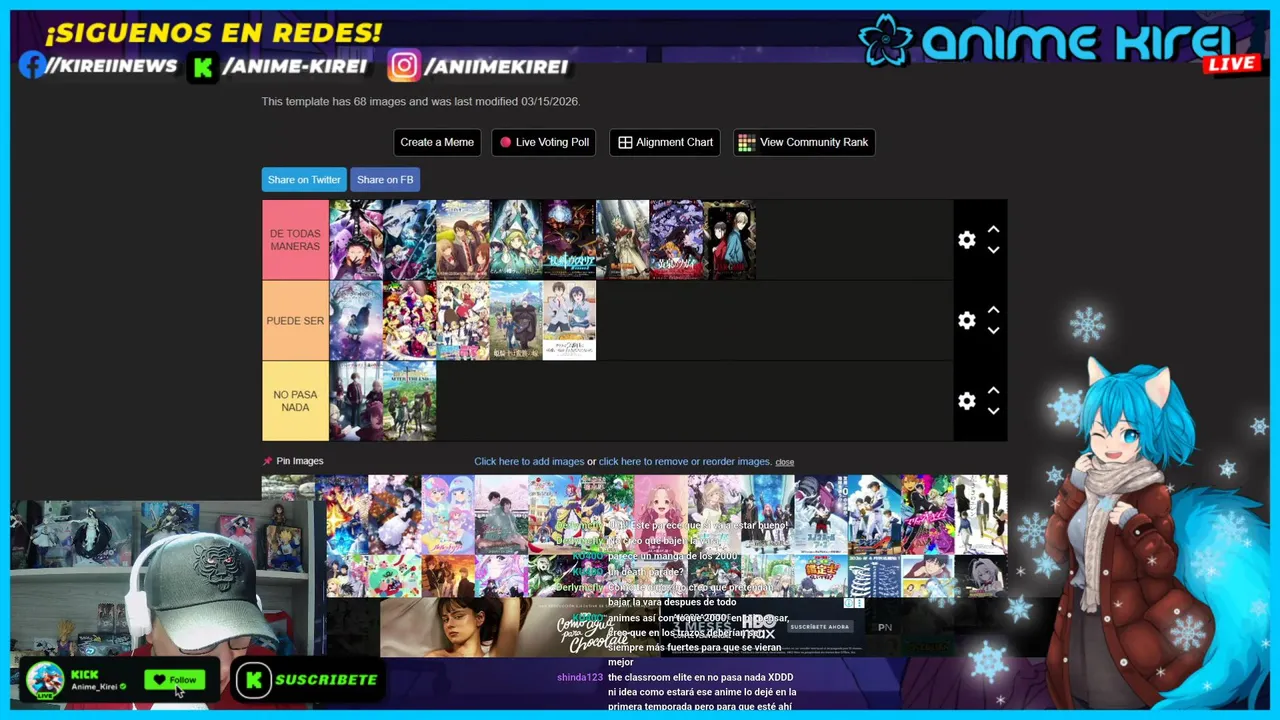Select white poster with couple and food bowl
This screenshot has width=1280, height=720.
569,320
